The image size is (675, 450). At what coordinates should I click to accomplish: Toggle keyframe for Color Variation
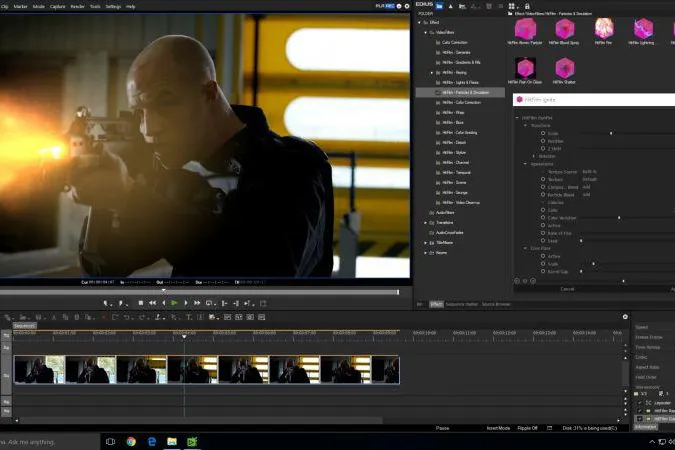(x=543, y=218)
